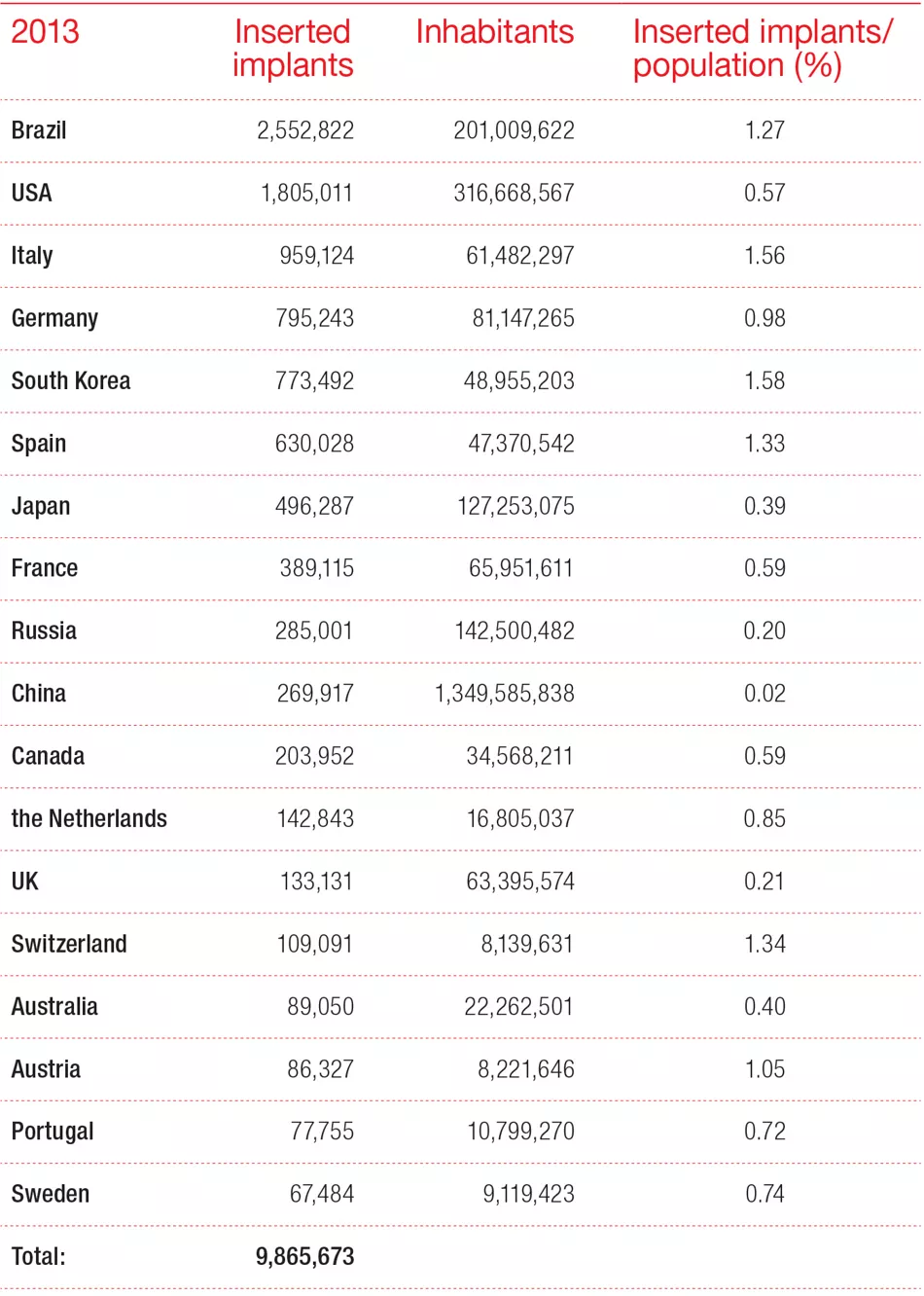Click the 2013 year header
The height and width of the screenshot is (1296, 924).
pos(45,32)
